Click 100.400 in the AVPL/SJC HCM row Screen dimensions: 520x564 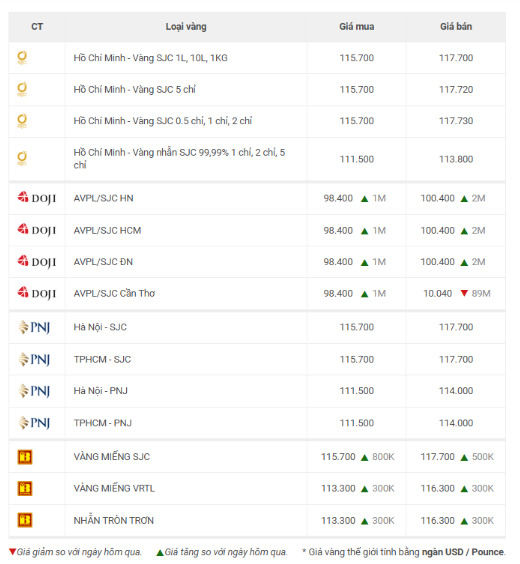tap(438, 230)
